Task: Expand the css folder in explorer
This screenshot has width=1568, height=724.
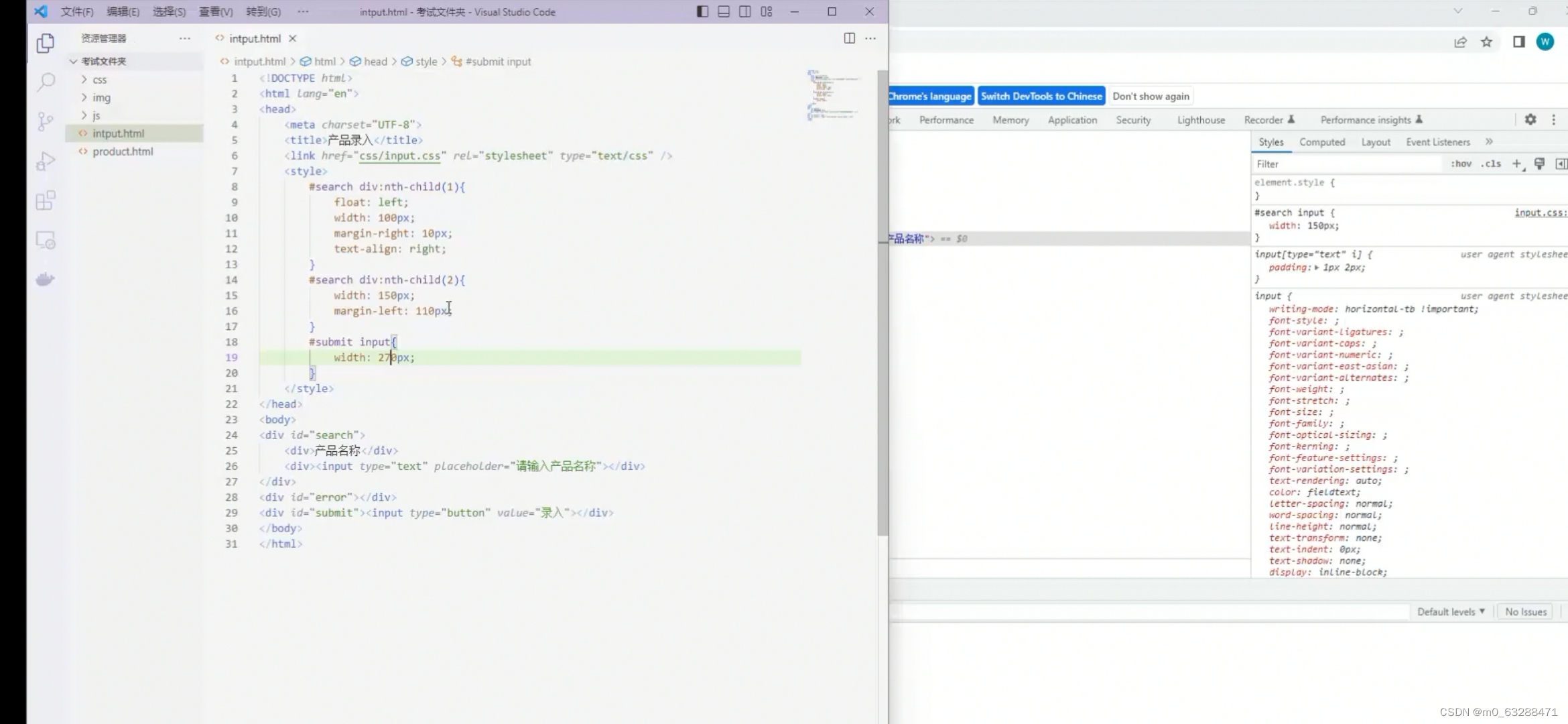Action: [x=99, y=79]
